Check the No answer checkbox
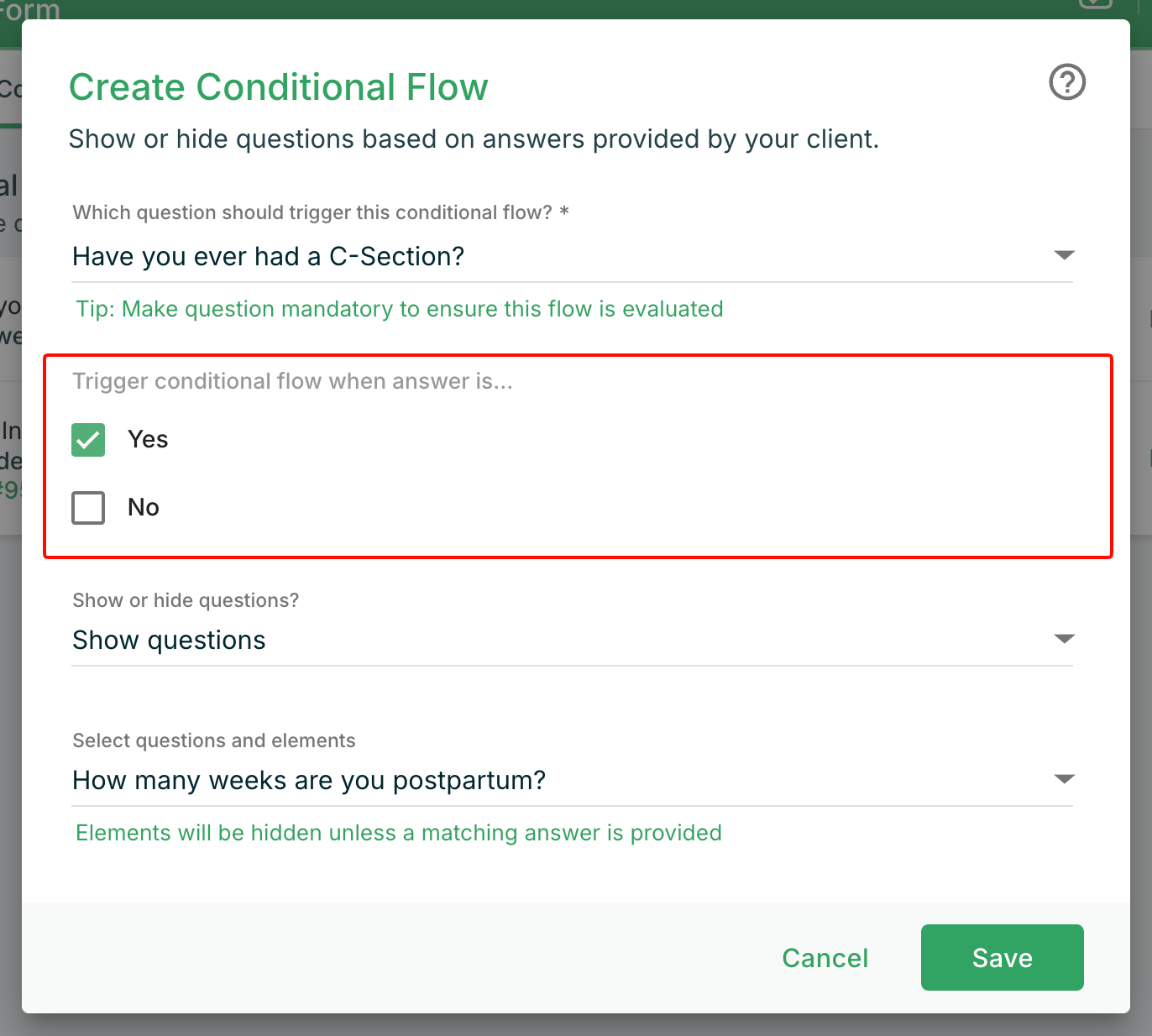 pyautogui.click(x=88, y=508)
